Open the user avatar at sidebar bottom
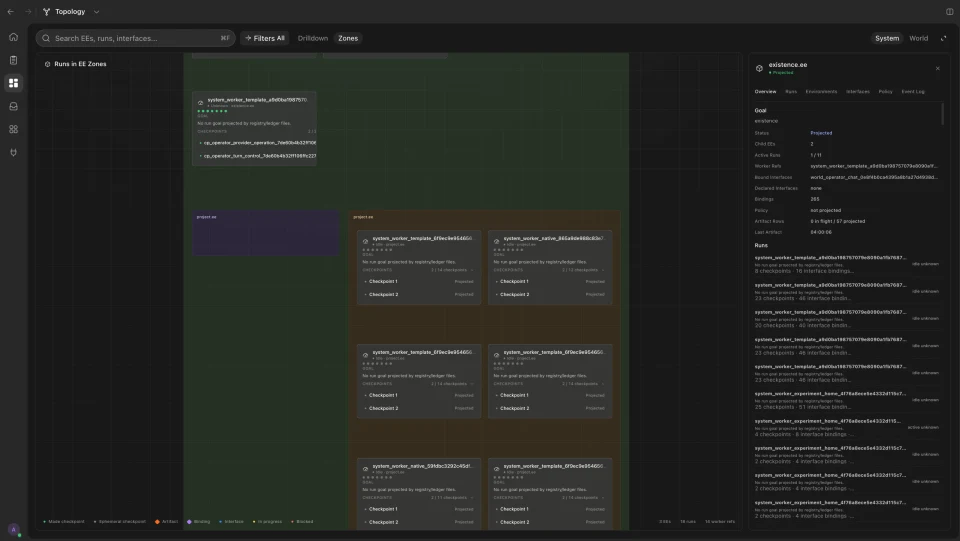Image resolution: width=960 pixels, height=541 pixels. pos(13,529)
